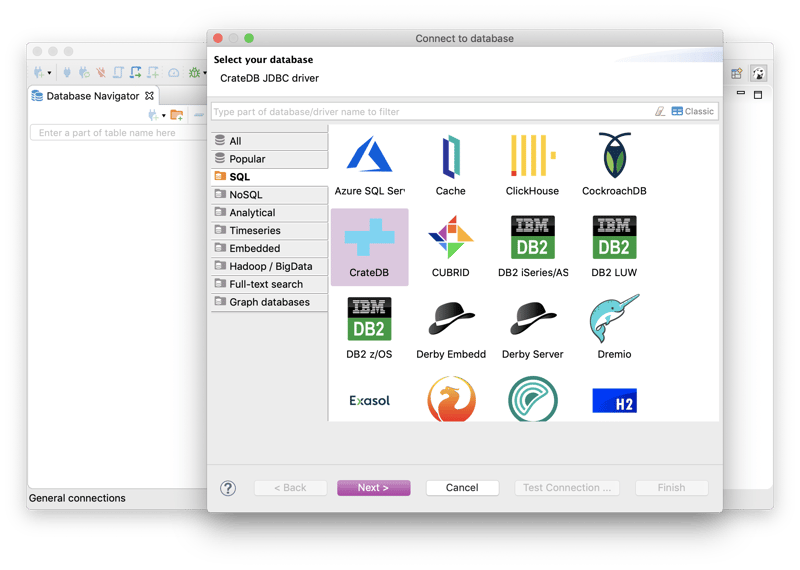Click the Reconnect plug icon in toolbar
This screenshot has height=570, width=800.
coord(84,72)
